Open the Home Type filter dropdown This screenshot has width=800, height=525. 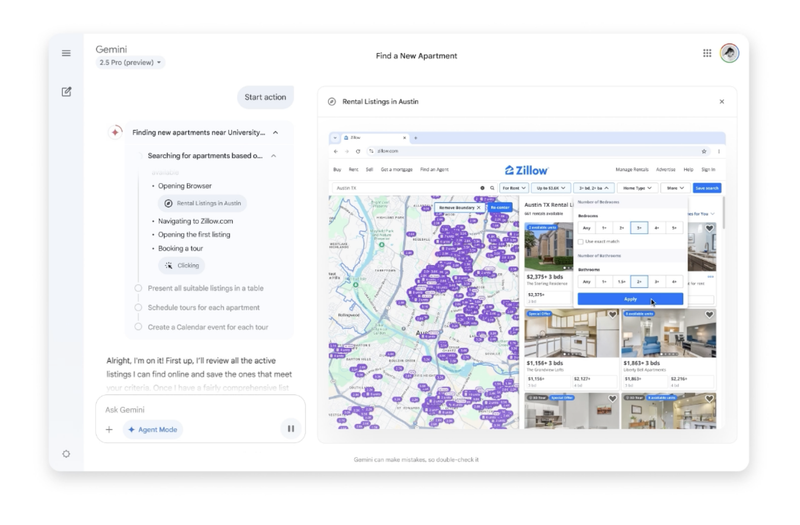pos(637,188)
